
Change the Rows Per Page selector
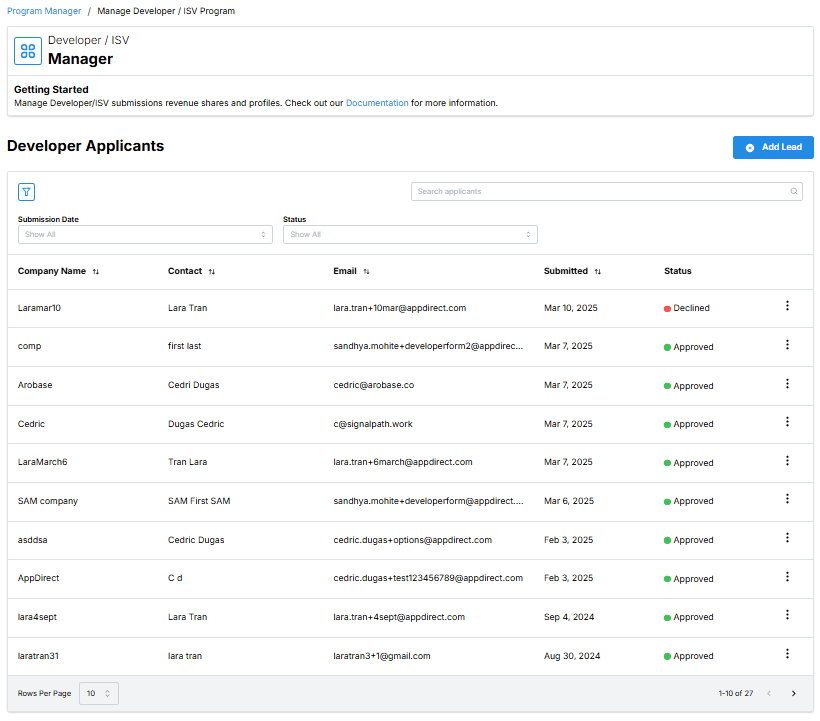tap(98, 693)
